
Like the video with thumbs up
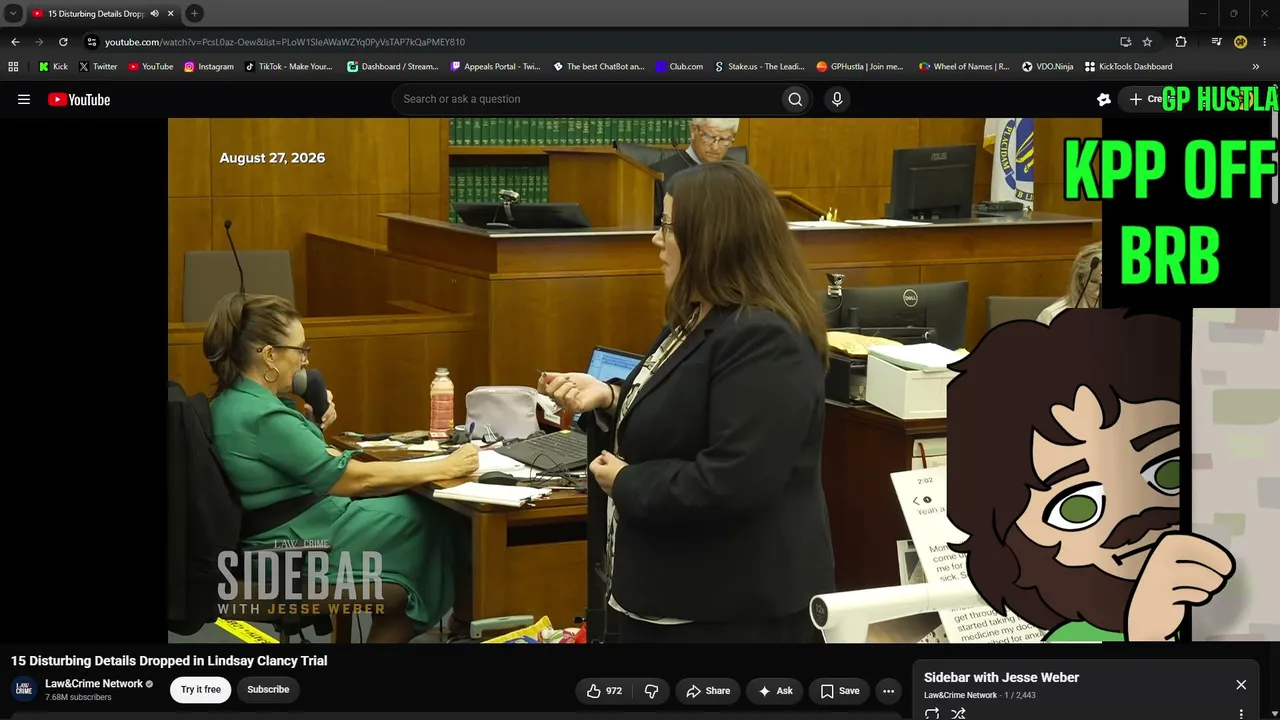click(604, 691)
